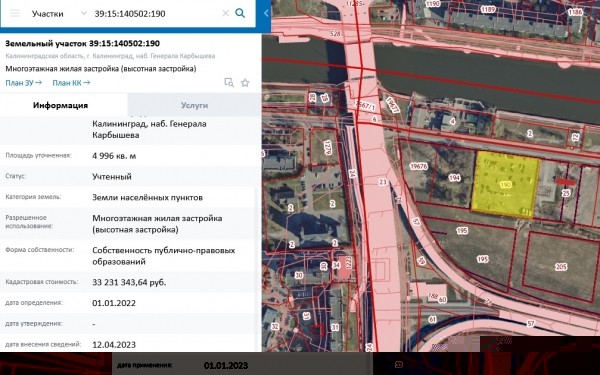Open the План ЗУ link

23,83
